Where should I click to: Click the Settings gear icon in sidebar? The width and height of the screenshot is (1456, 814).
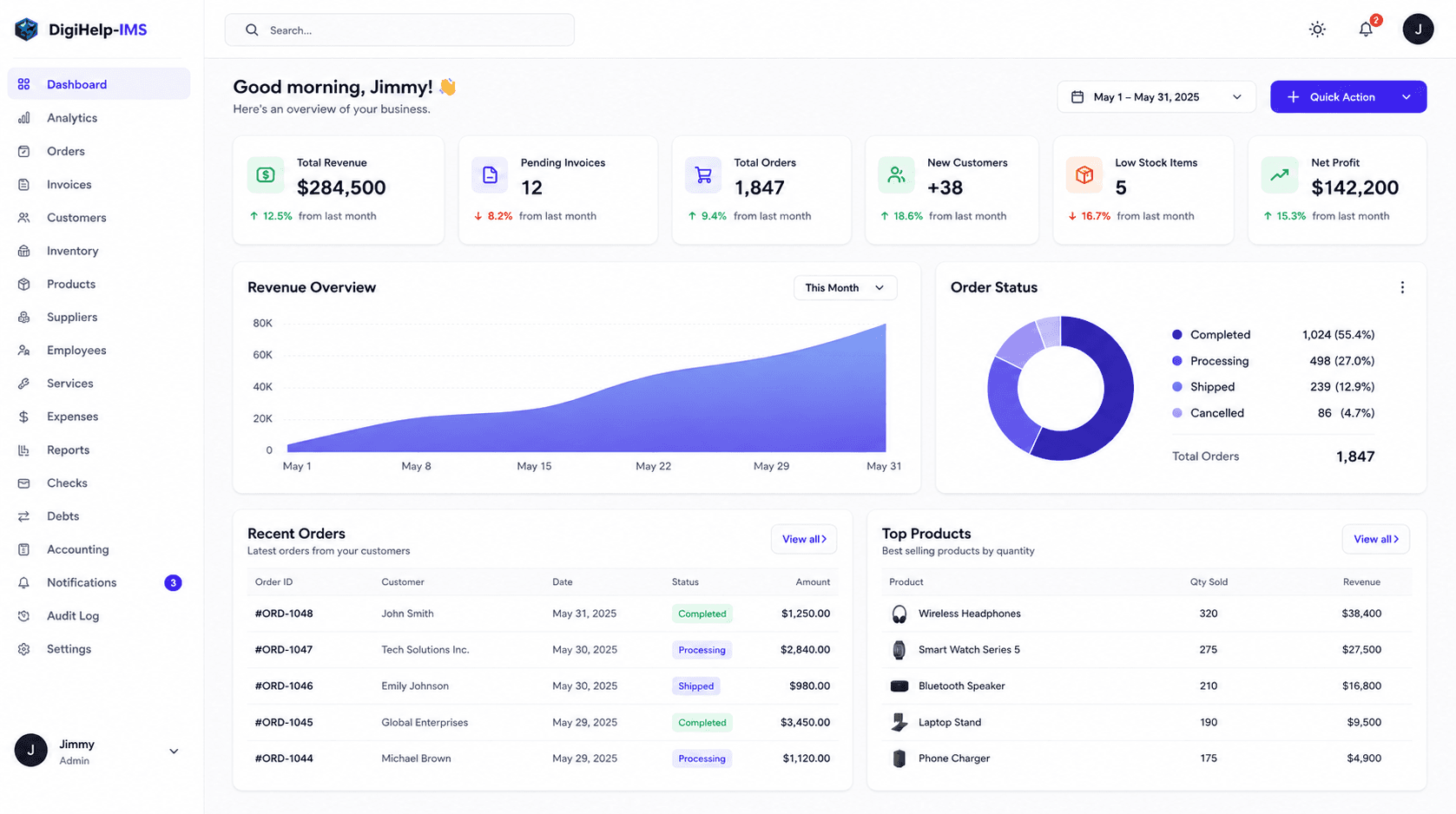tap(24, 649)
